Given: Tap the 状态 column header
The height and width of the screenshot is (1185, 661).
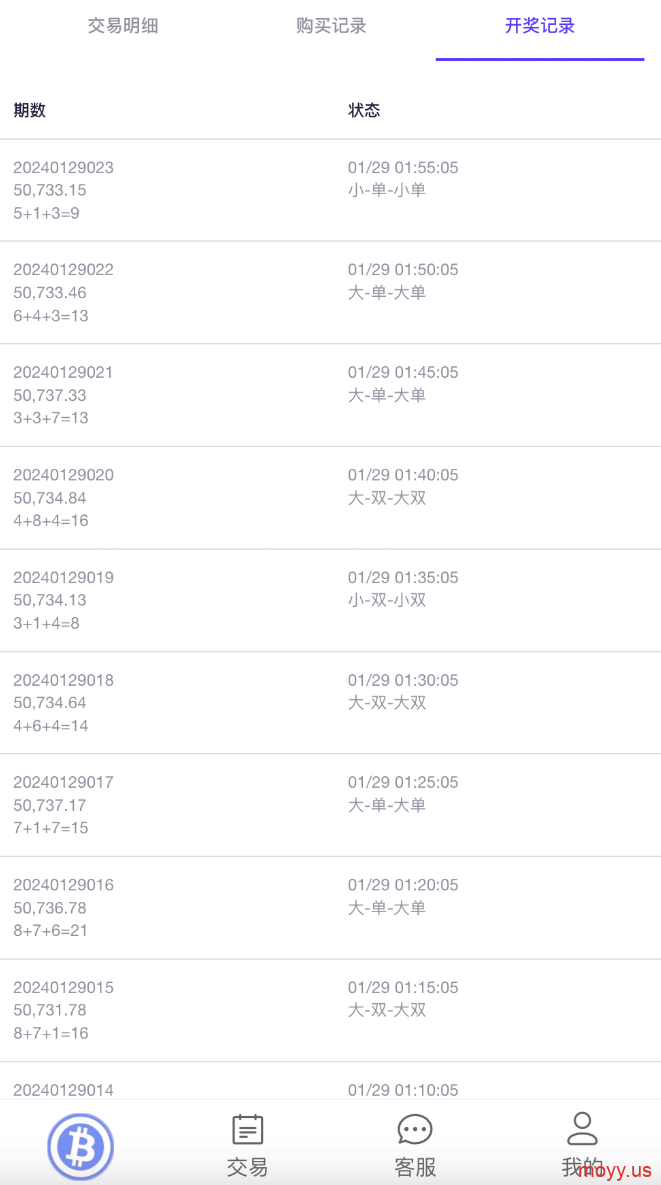Looking at the screenshot, I should (364, 110).
